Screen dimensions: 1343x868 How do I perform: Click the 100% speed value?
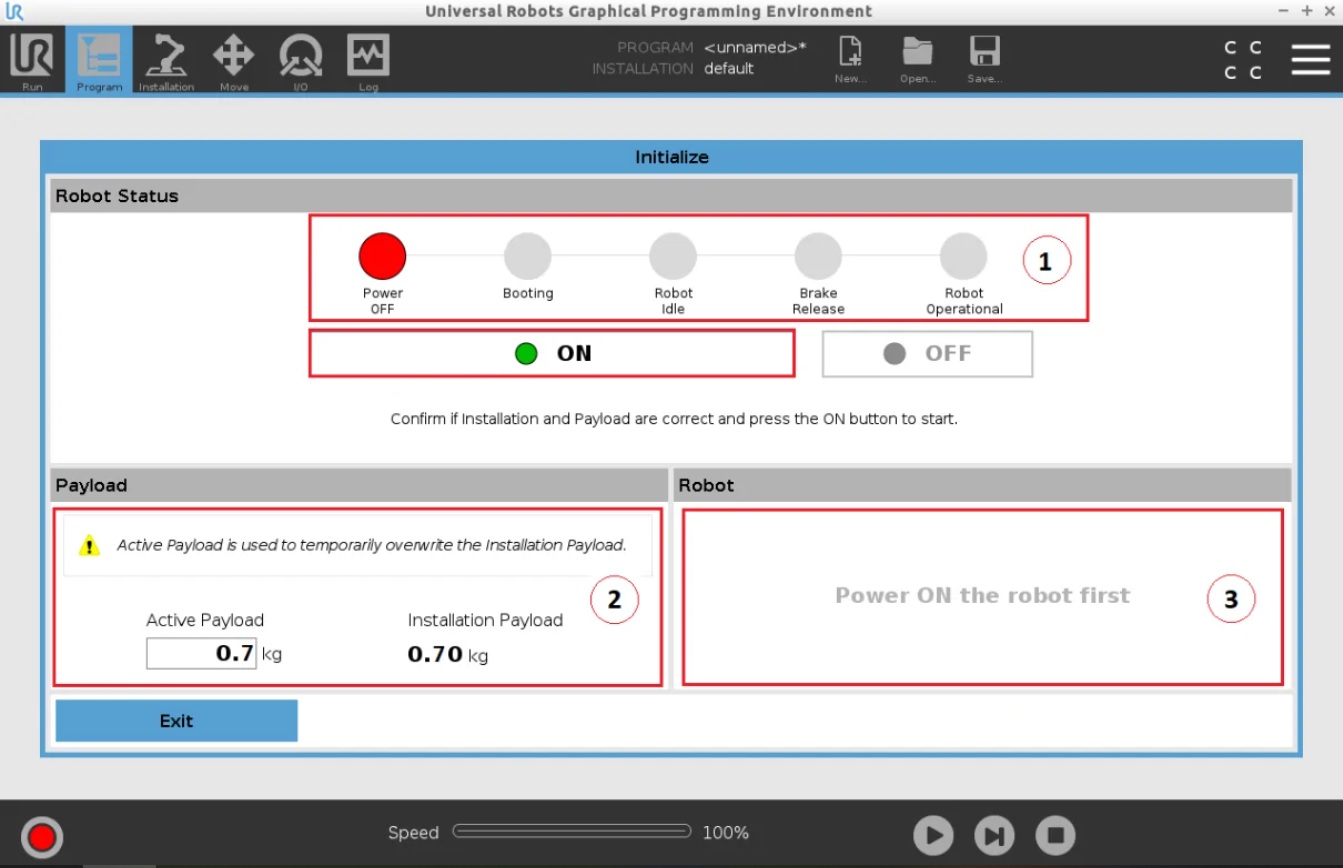click(725, 832)
